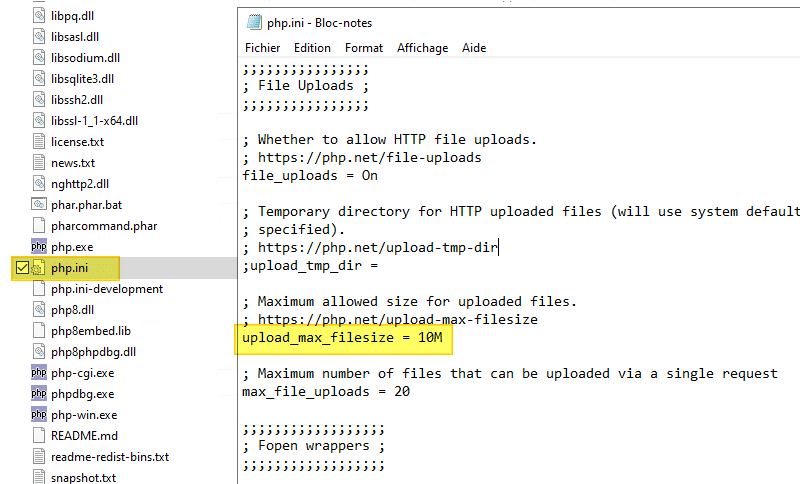Click the '; File Uploads ;' section header
This screenshot has height=484, width=800.
tap(306, 86)
